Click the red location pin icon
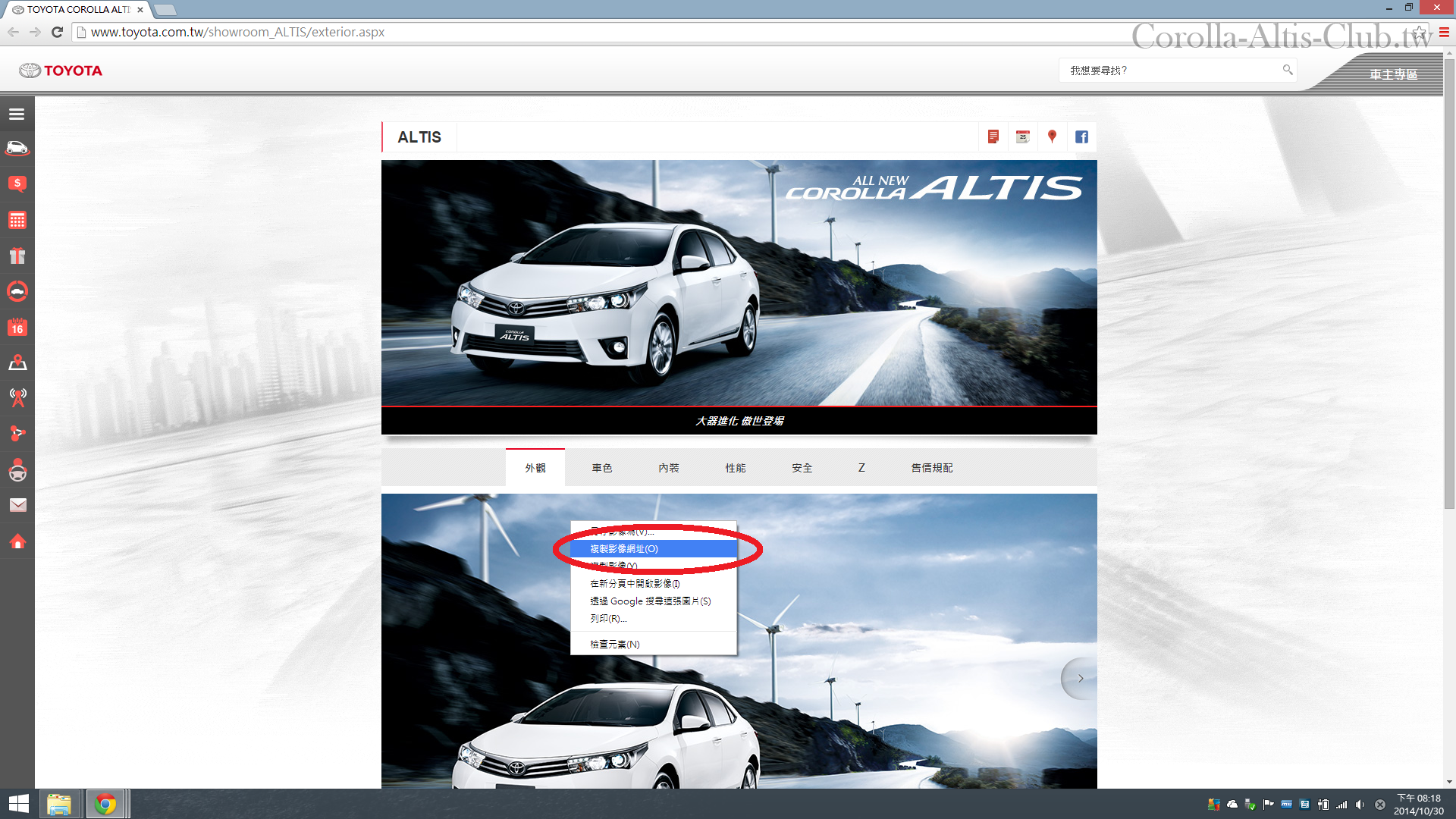The height and width of the screenshot is (819, 1456). pyautogui.click(x=1052, y=136)
